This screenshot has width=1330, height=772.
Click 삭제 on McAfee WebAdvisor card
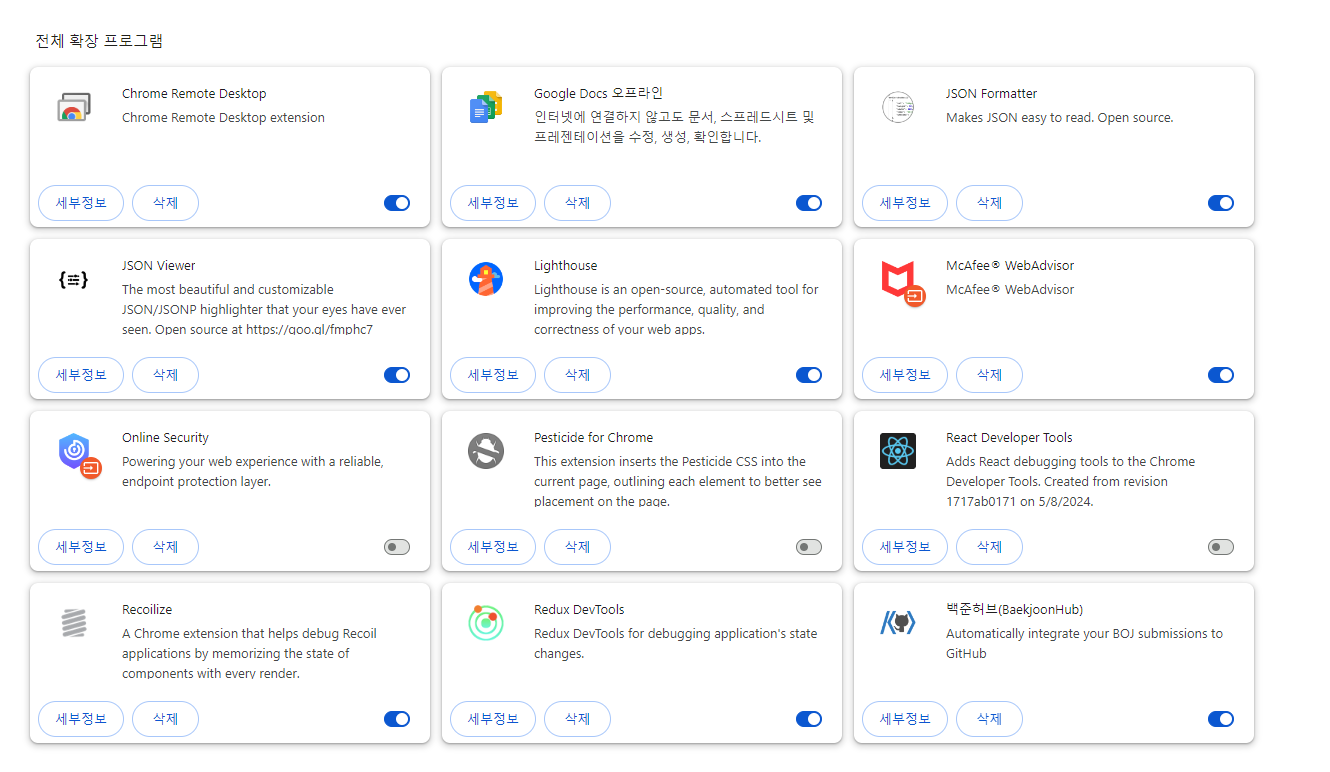point(989,375)
